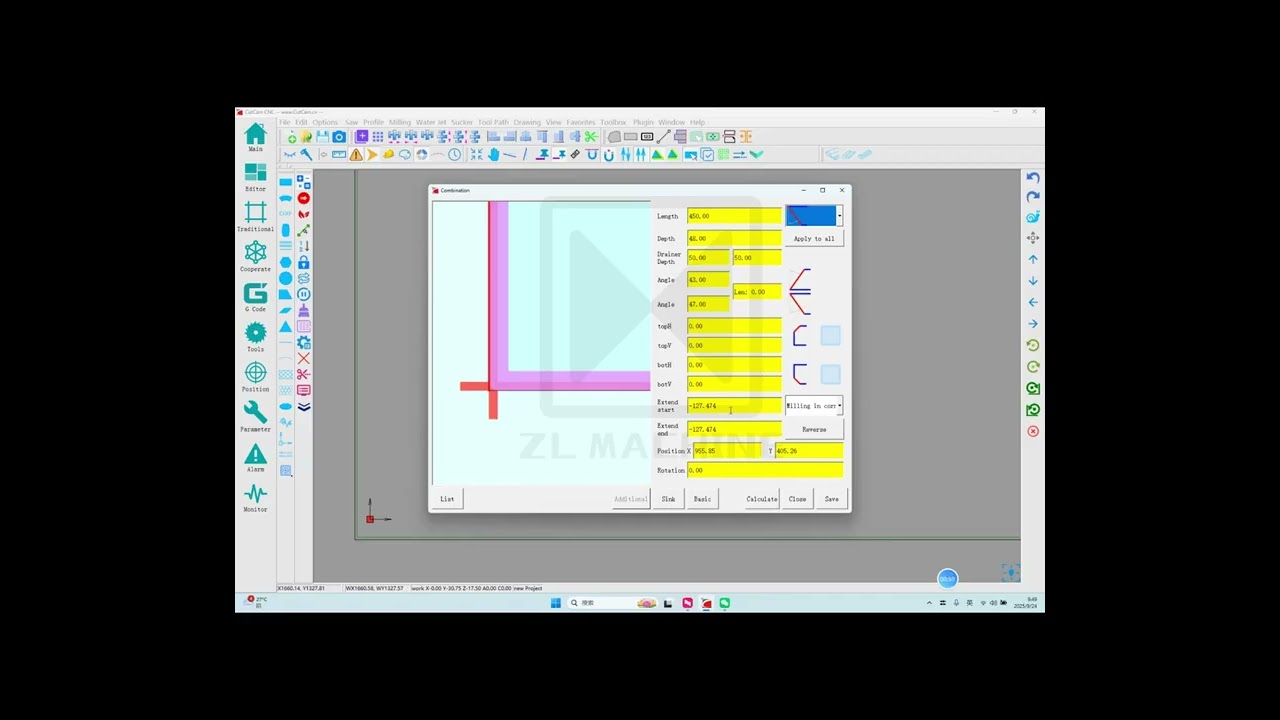Click the red X delete icon in strip

[x=304, y=358]
